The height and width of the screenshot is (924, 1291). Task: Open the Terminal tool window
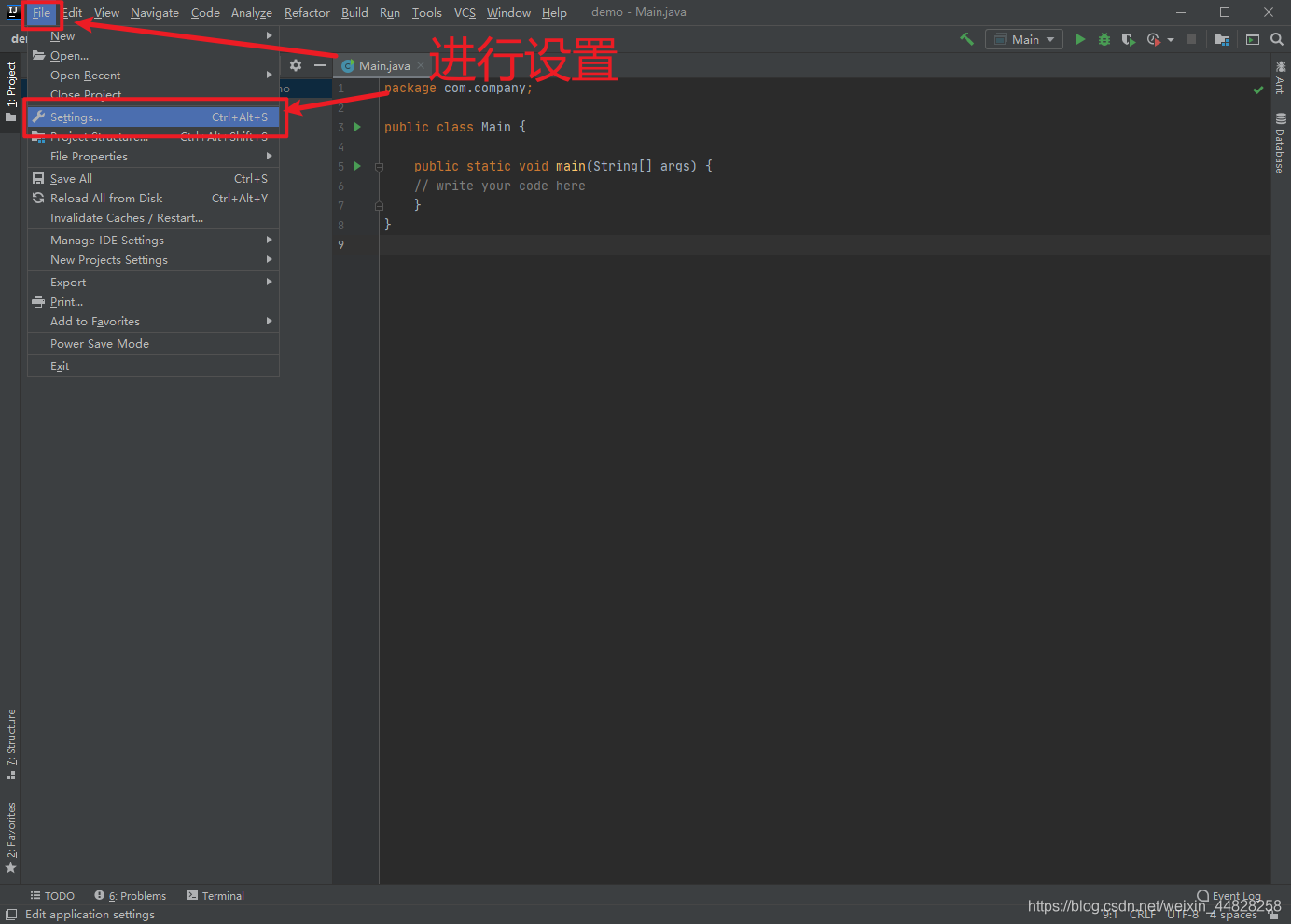pyautogui.click(x=215, y=895)
